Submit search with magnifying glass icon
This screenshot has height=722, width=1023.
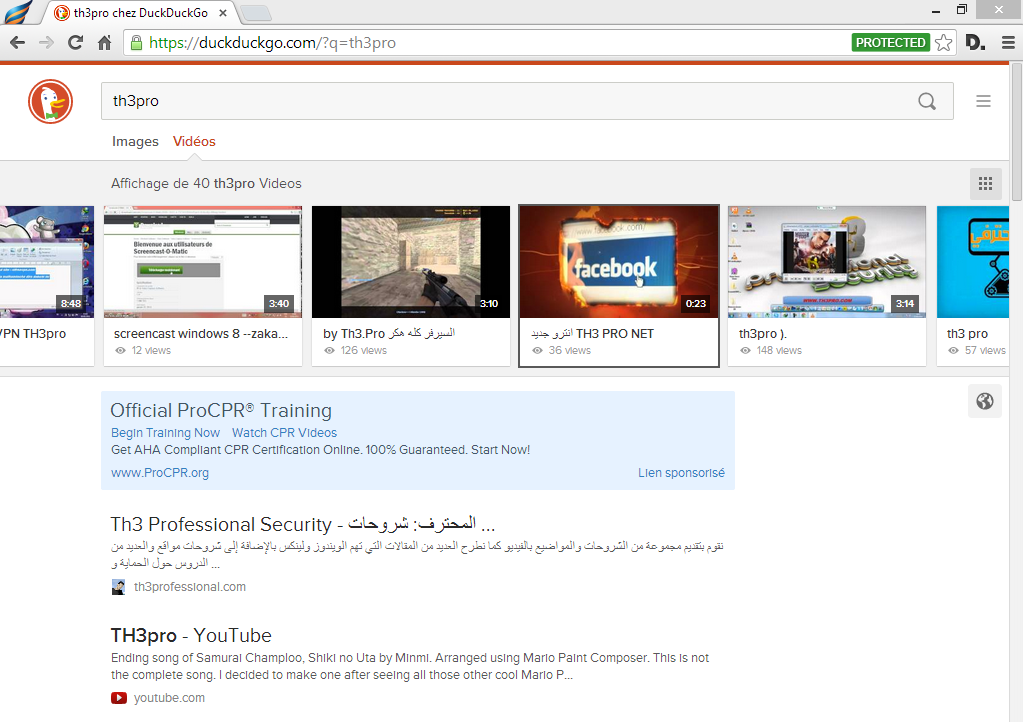pos(926,101)
